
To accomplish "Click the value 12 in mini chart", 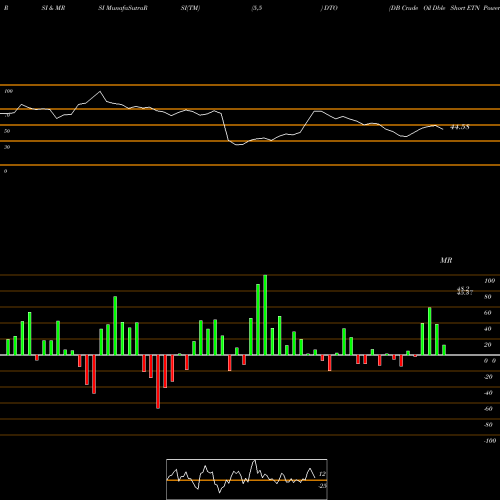I will [322, 474].
